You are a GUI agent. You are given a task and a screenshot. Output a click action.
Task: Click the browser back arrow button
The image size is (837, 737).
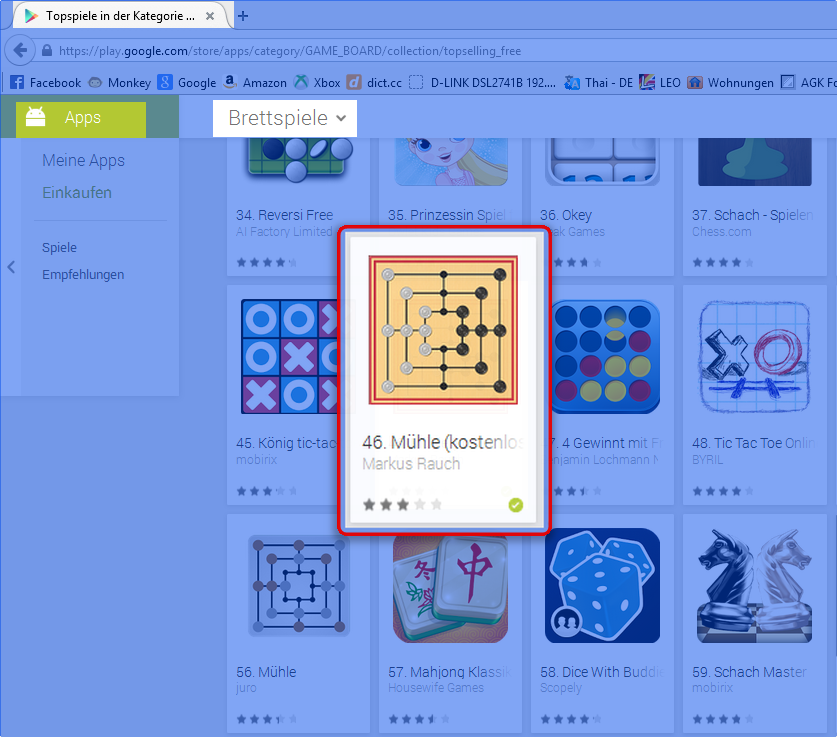pyautogui.click(x=20, y=51)
